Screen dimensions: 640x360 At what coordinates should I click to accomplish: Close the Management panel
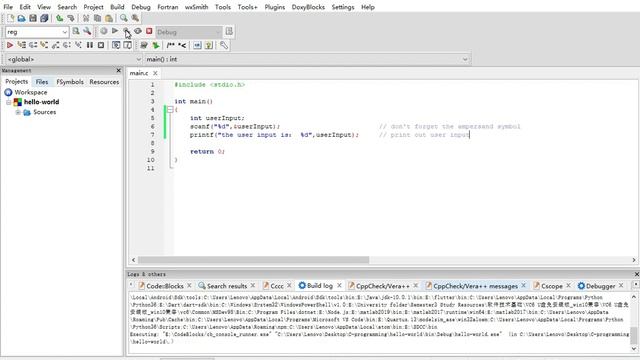tap(118, 71)
